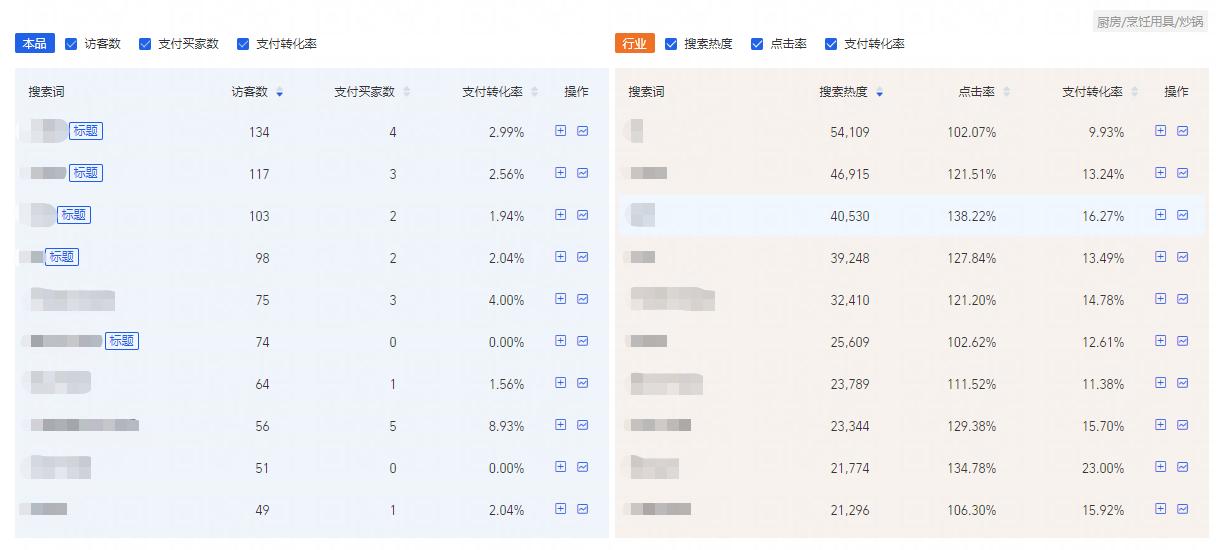Open the trend chart icon for the 46,915 row
Screen dimensions: 1216x550
[x=1183, y=173]
